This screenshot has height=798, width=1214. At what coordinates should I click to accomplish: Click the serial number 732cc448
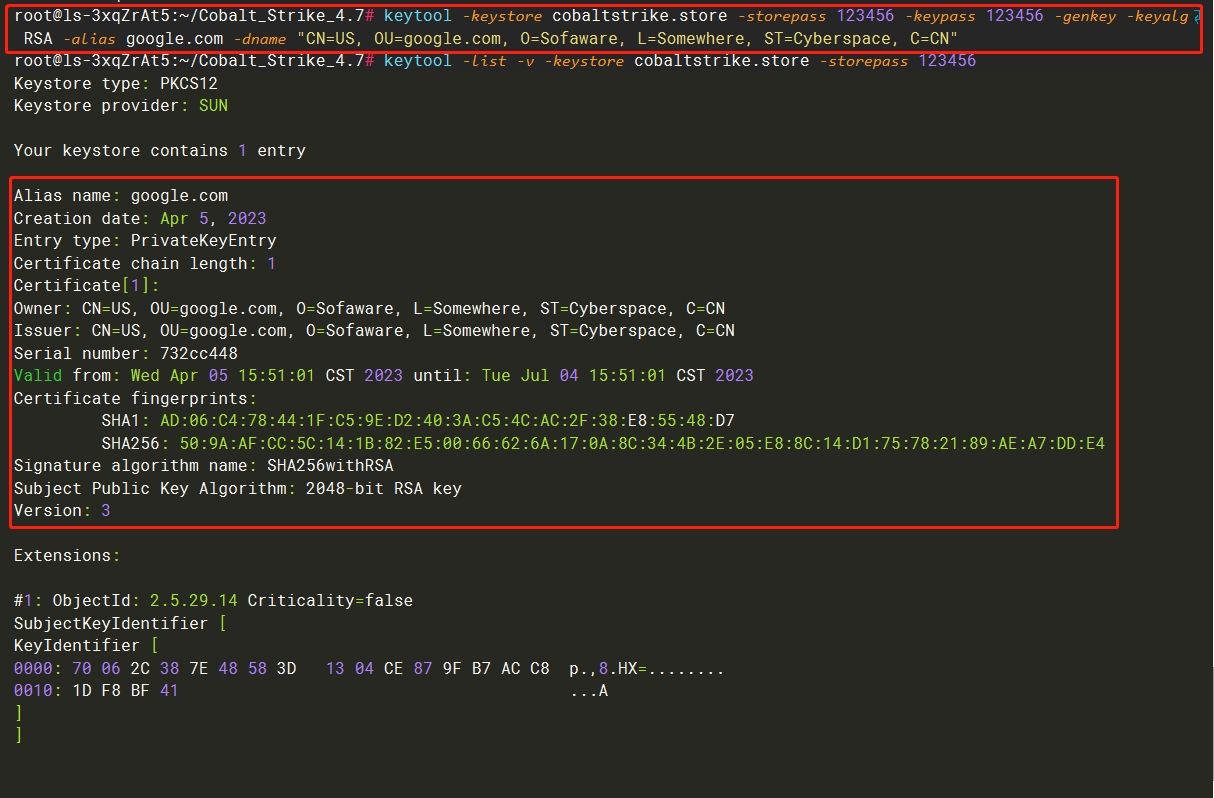(199, 353)
